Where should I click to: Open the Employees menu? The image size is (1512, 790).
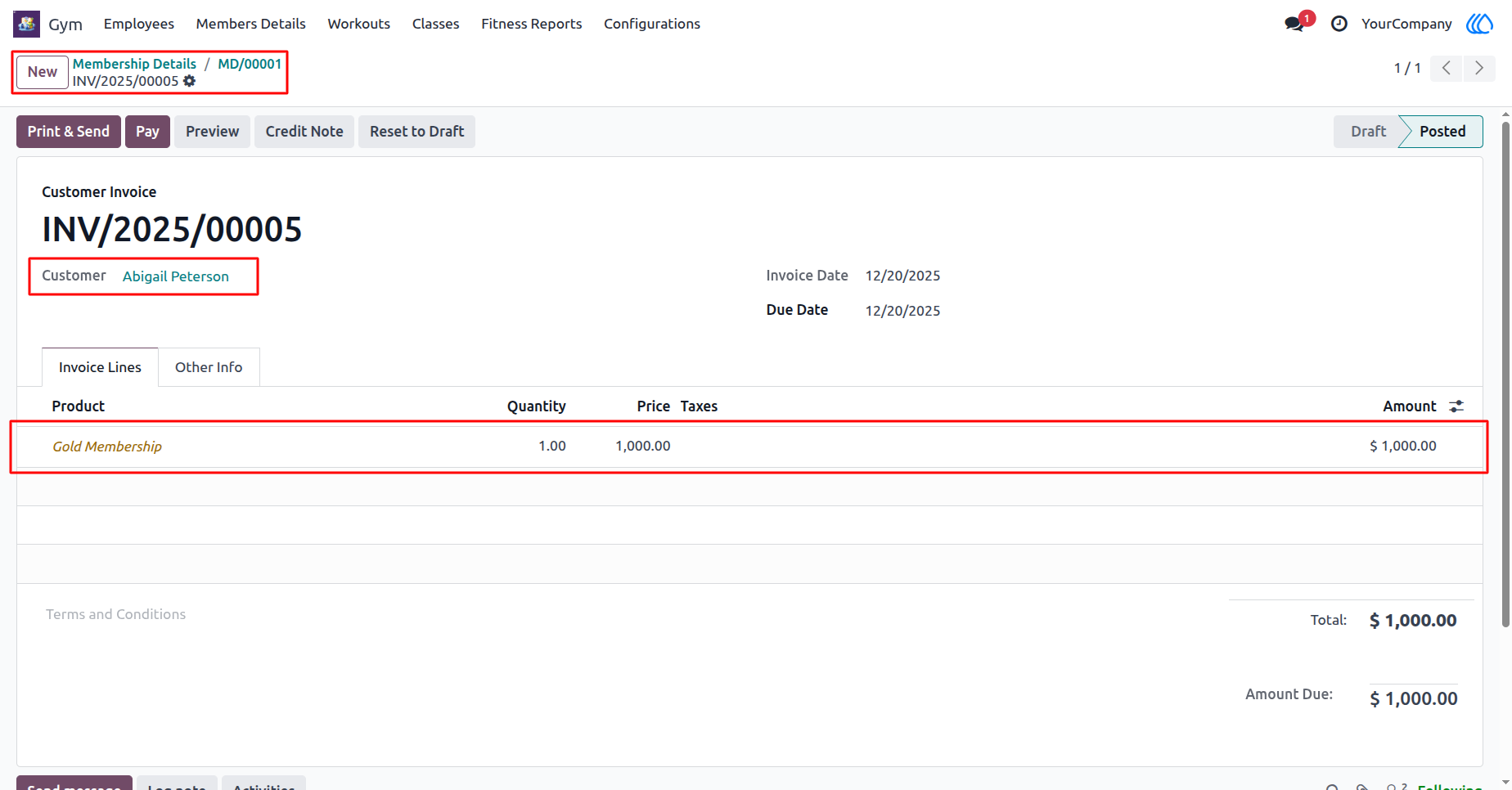tap(139, 24)
